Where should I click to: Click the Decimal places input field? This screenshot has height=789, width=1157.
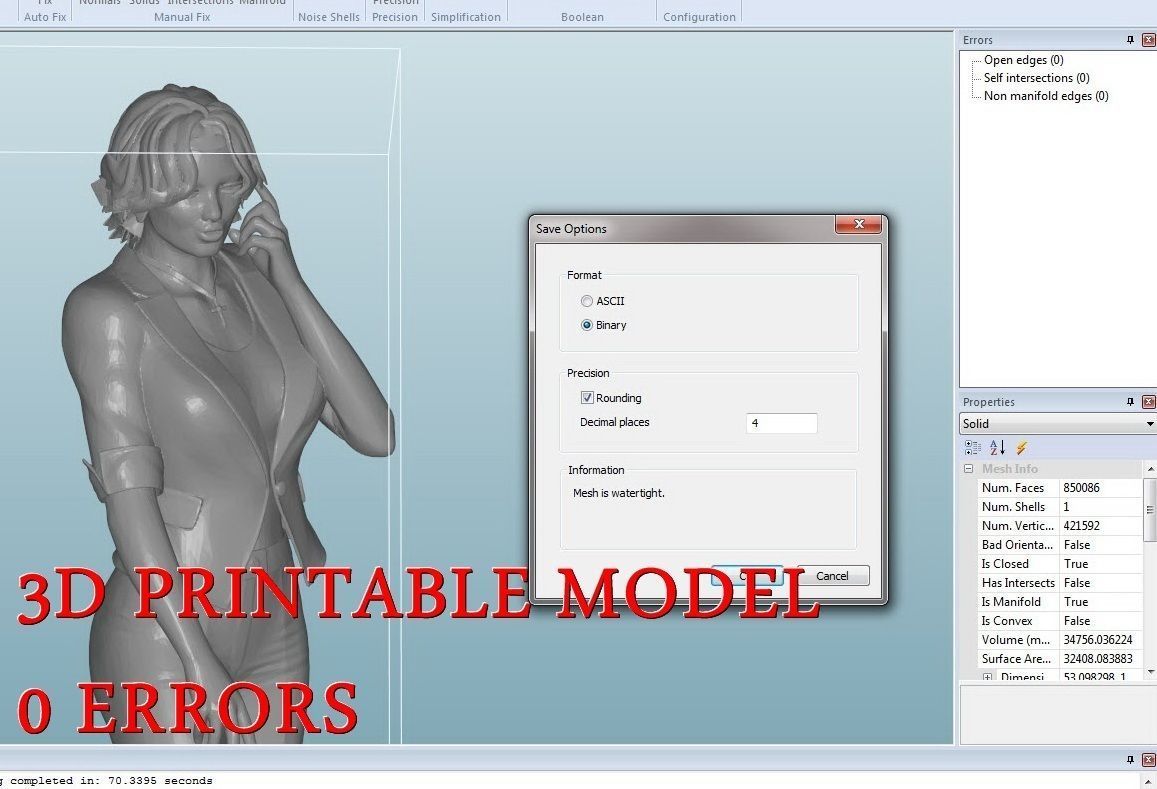point(781,423)
